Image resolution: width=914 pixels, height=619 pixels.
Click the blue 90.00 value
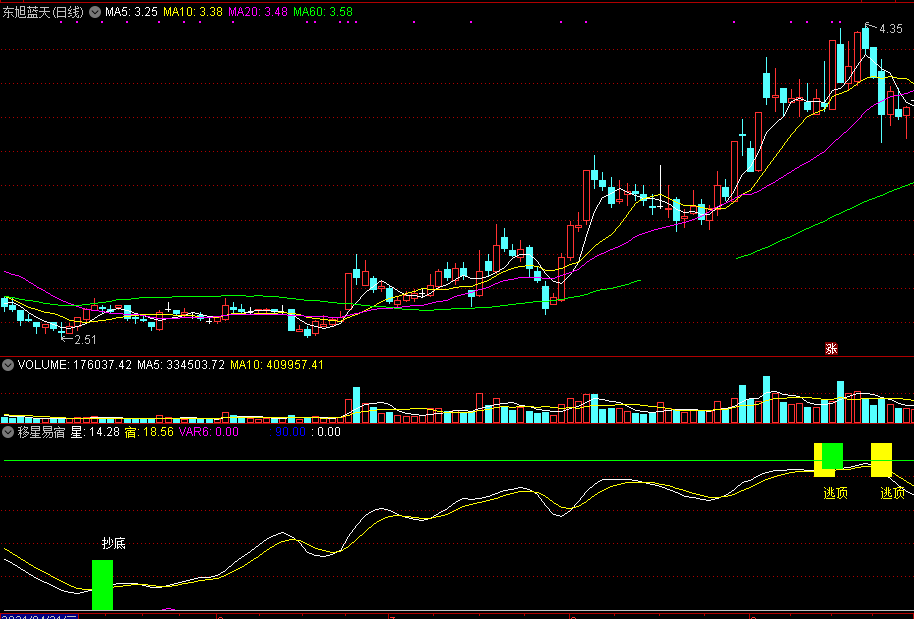pos(290,432)
